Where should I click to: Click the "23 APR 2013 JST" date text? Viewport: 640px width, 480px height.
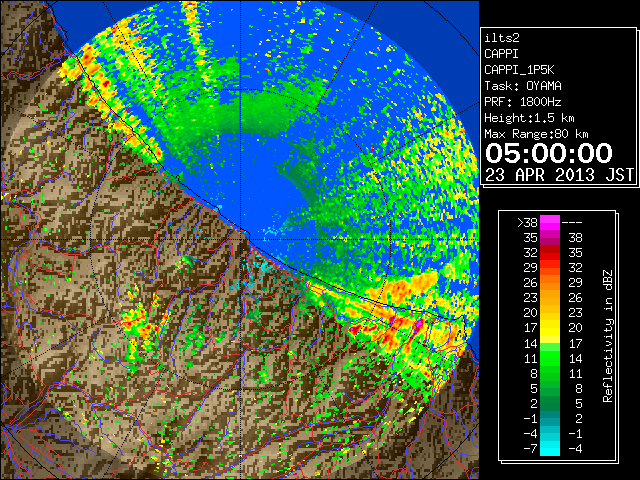coord(559,175)
